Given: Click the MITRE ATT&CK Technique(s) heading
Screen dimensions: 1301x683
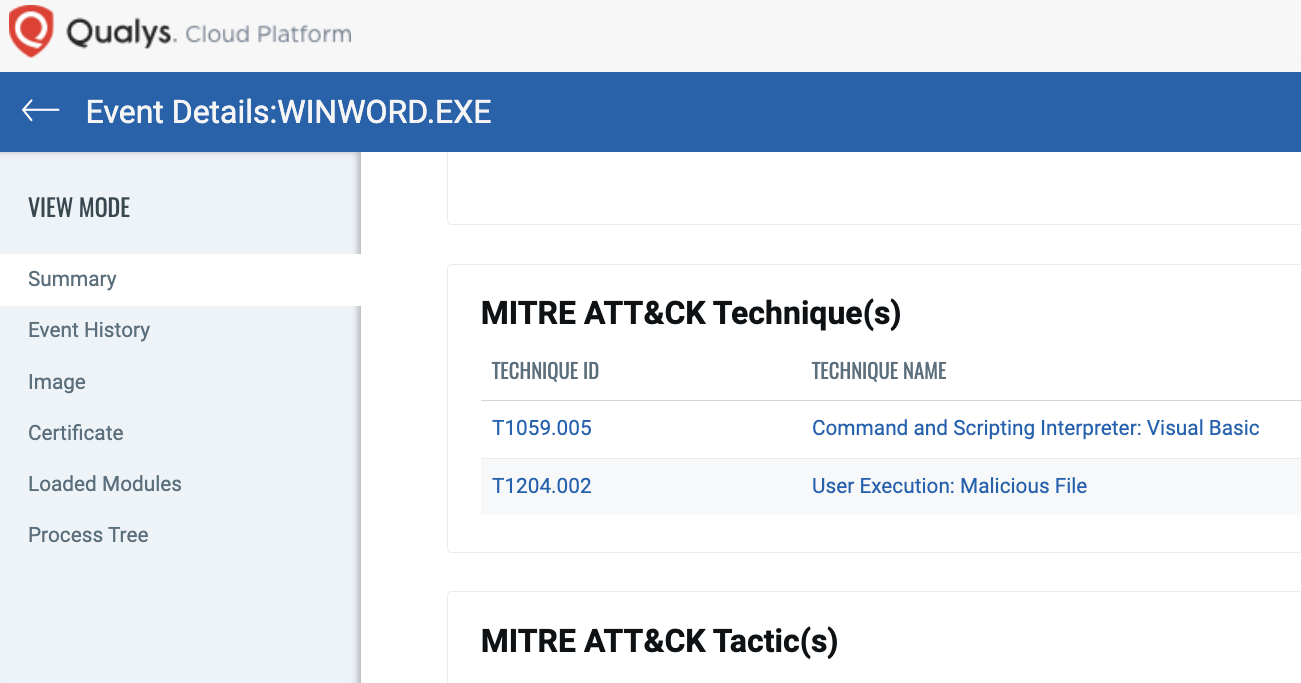Looking at the screenshot, I should pyautogui.click(x=691, y=312).
